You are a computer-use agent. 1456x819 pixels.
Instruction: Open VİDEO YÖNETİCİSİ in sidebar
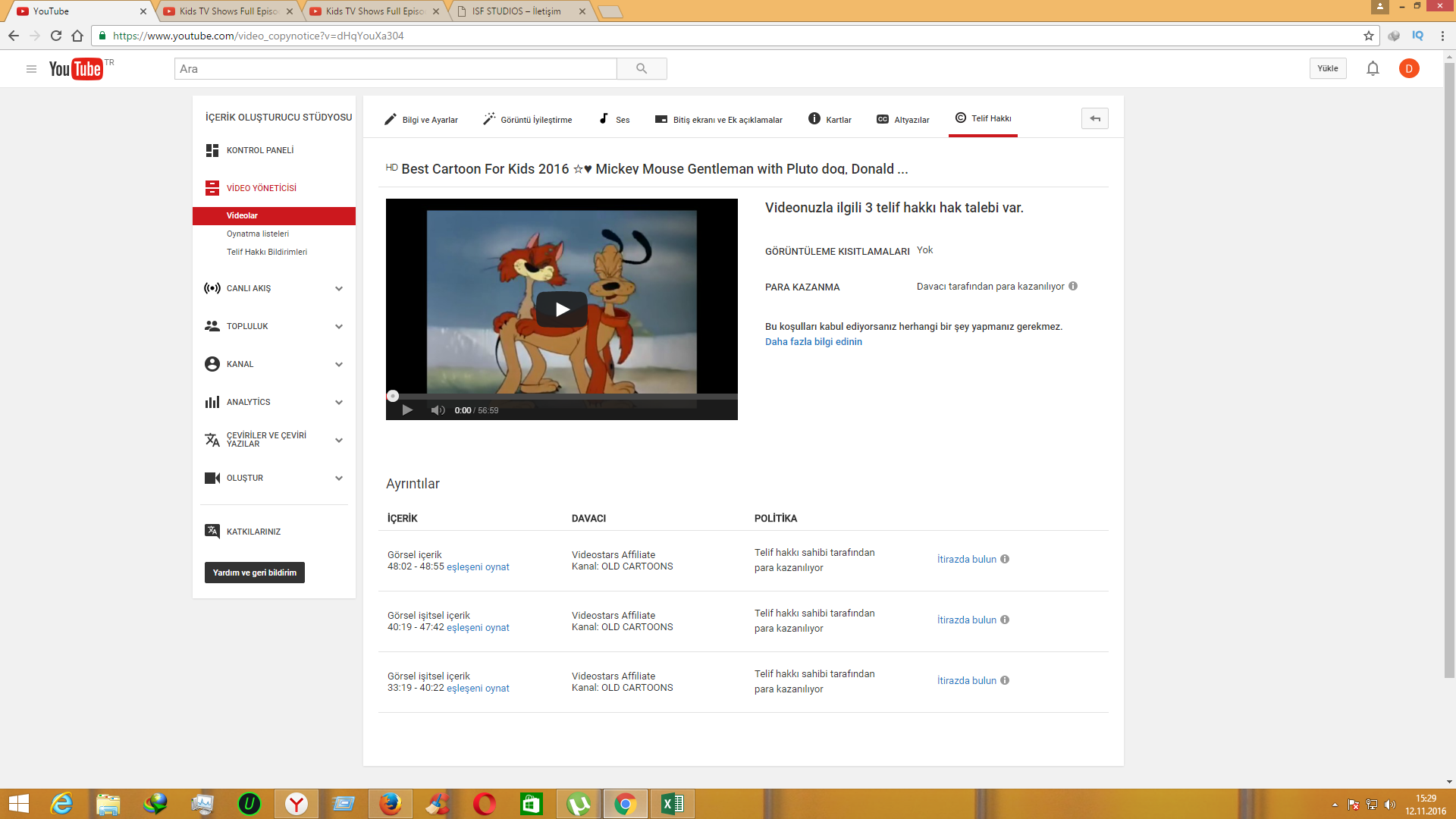coord(262,188)
